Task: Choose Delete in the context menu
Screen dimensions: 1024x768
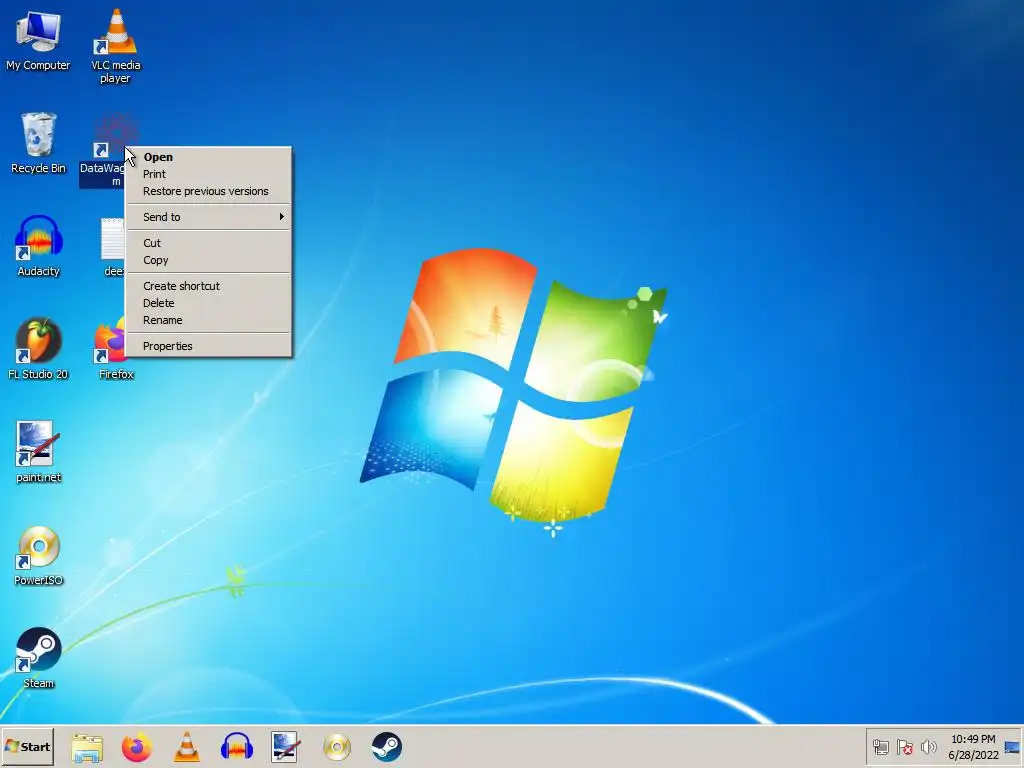Action: pos(208,303)
